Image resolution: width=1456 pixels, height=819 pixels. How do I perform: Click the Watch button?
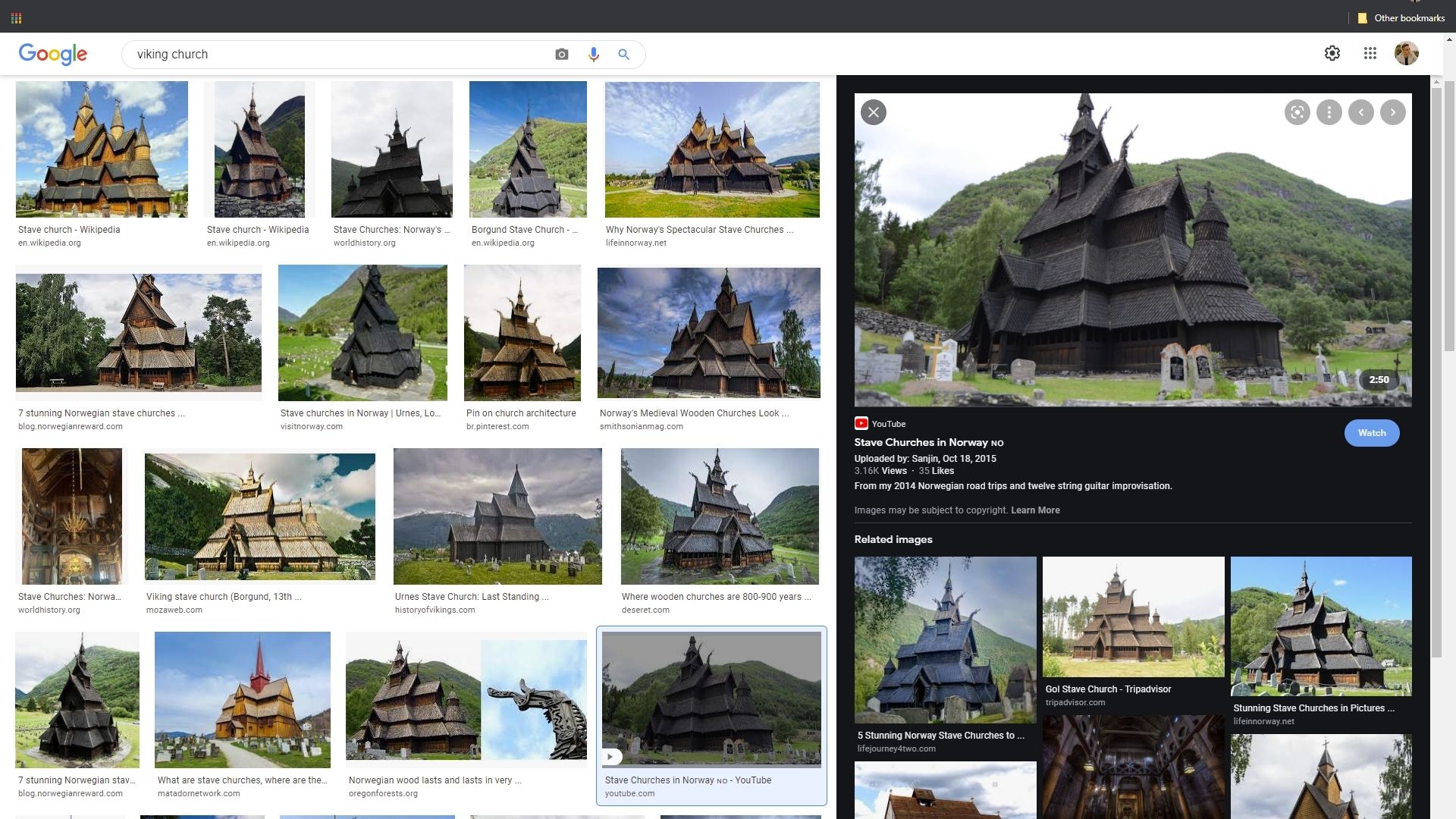coord(1372,433)
